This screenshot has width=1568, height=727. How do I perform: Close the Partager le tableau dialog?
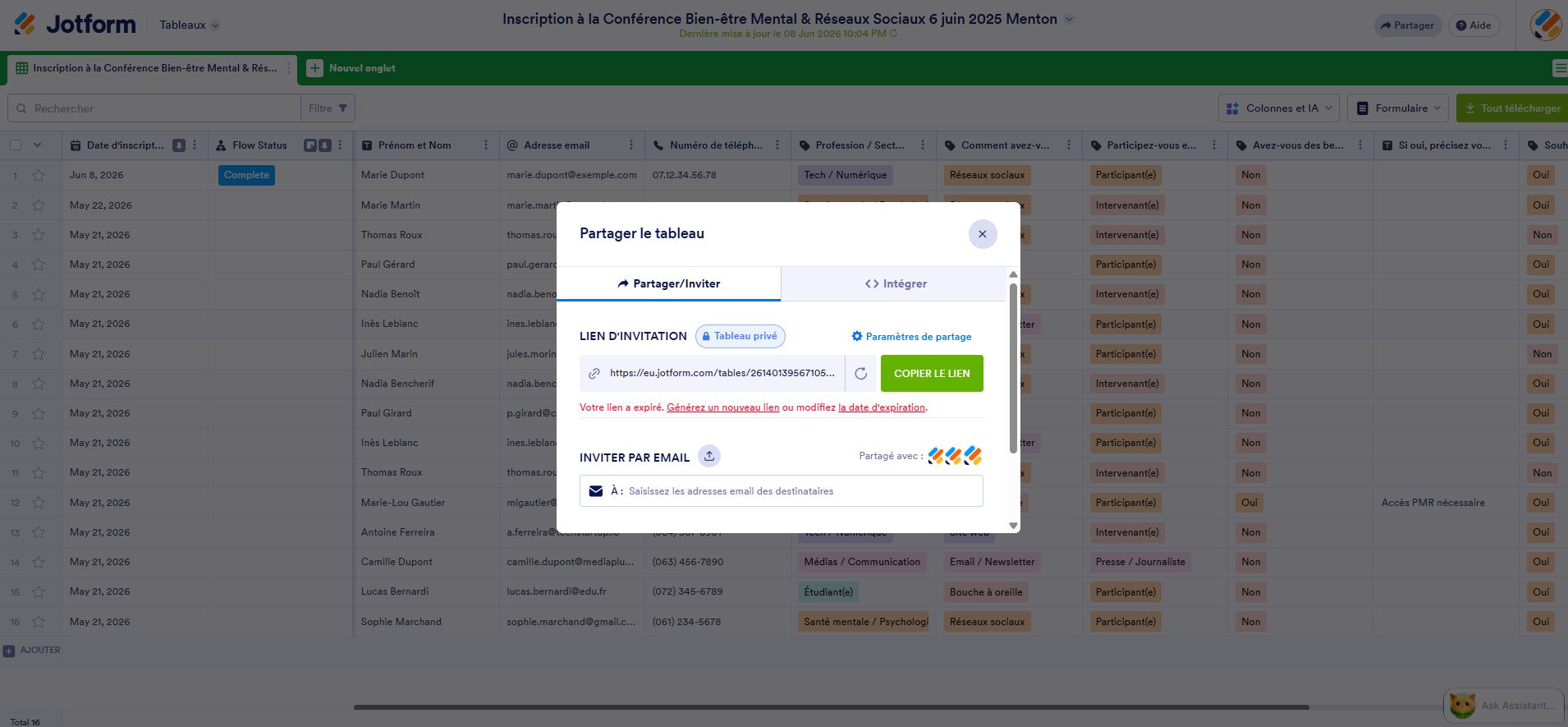tap(983, 234)
